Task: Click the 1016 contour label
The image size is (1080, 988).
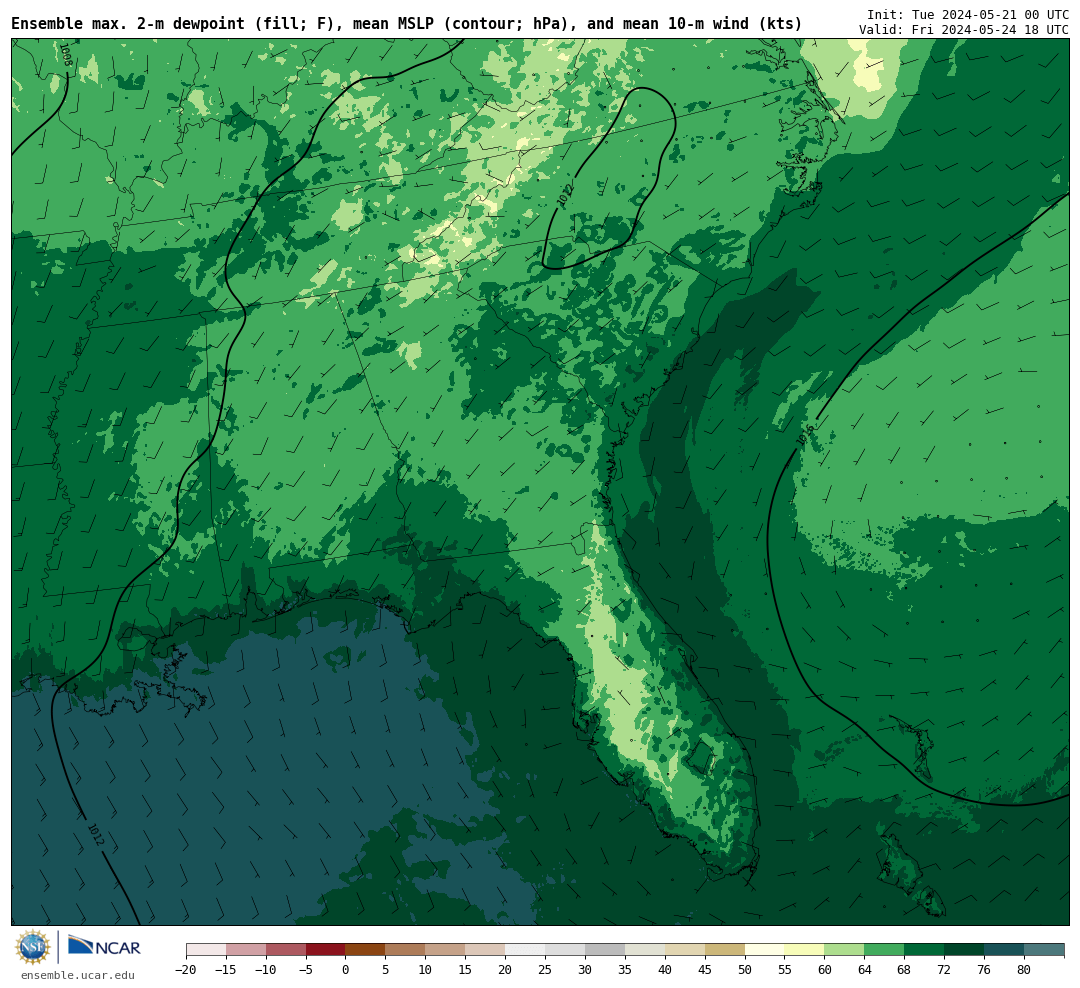Action: pyautogui.click(x=804, y=434)
